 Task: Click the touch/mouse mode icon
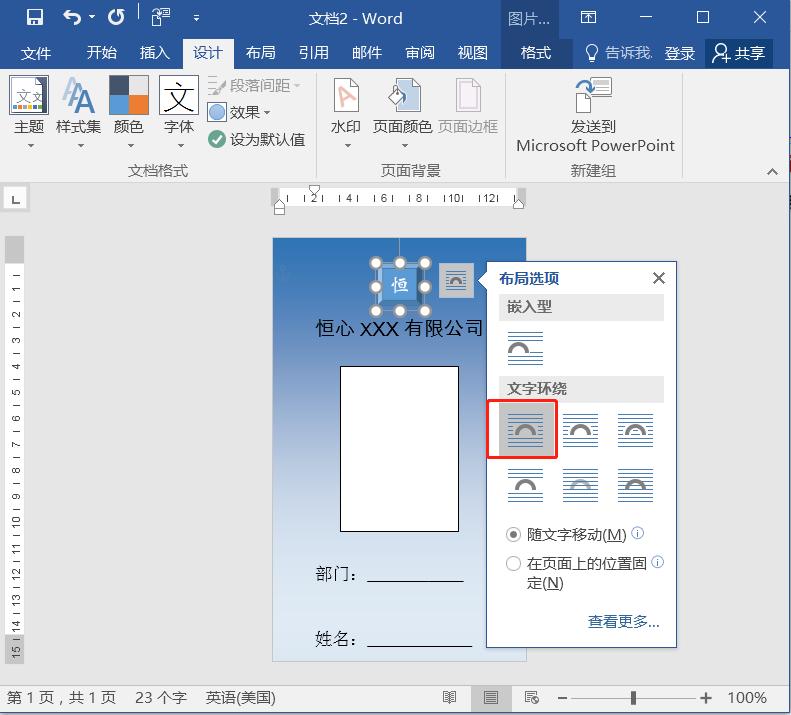[160, 18]
